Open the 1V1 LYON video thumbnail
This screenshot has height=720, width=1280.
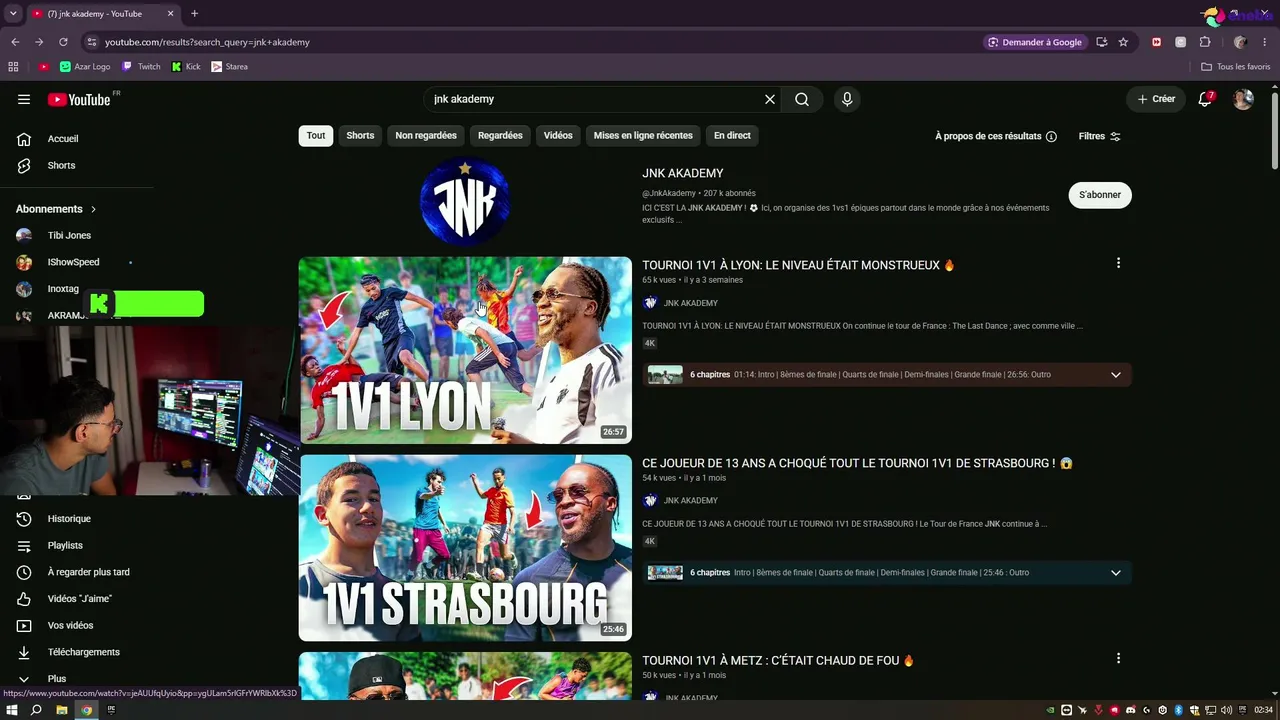click(x=465, y=350)
